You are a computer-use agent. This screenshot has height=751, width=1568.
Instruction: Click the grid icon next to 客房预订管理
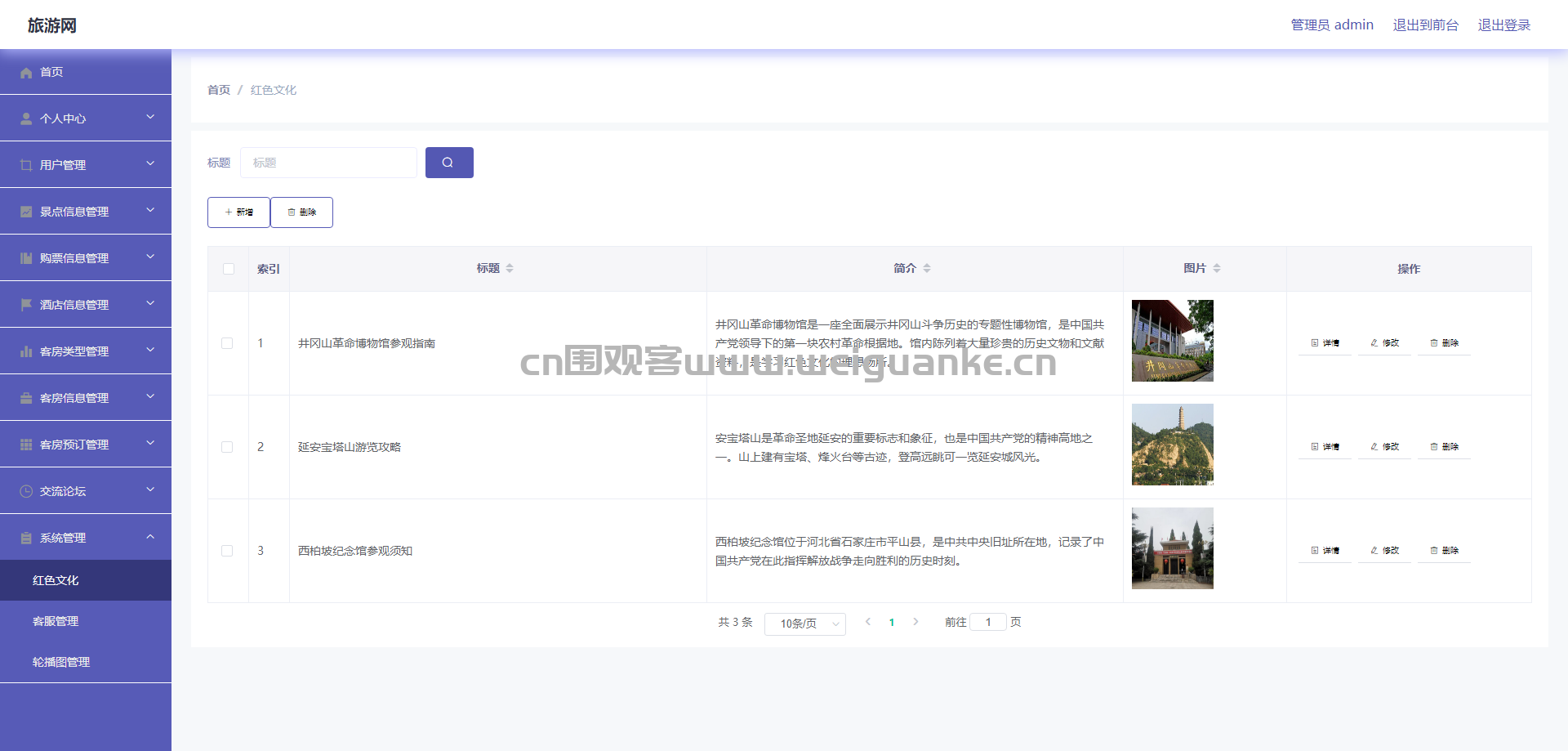point(26,445)
